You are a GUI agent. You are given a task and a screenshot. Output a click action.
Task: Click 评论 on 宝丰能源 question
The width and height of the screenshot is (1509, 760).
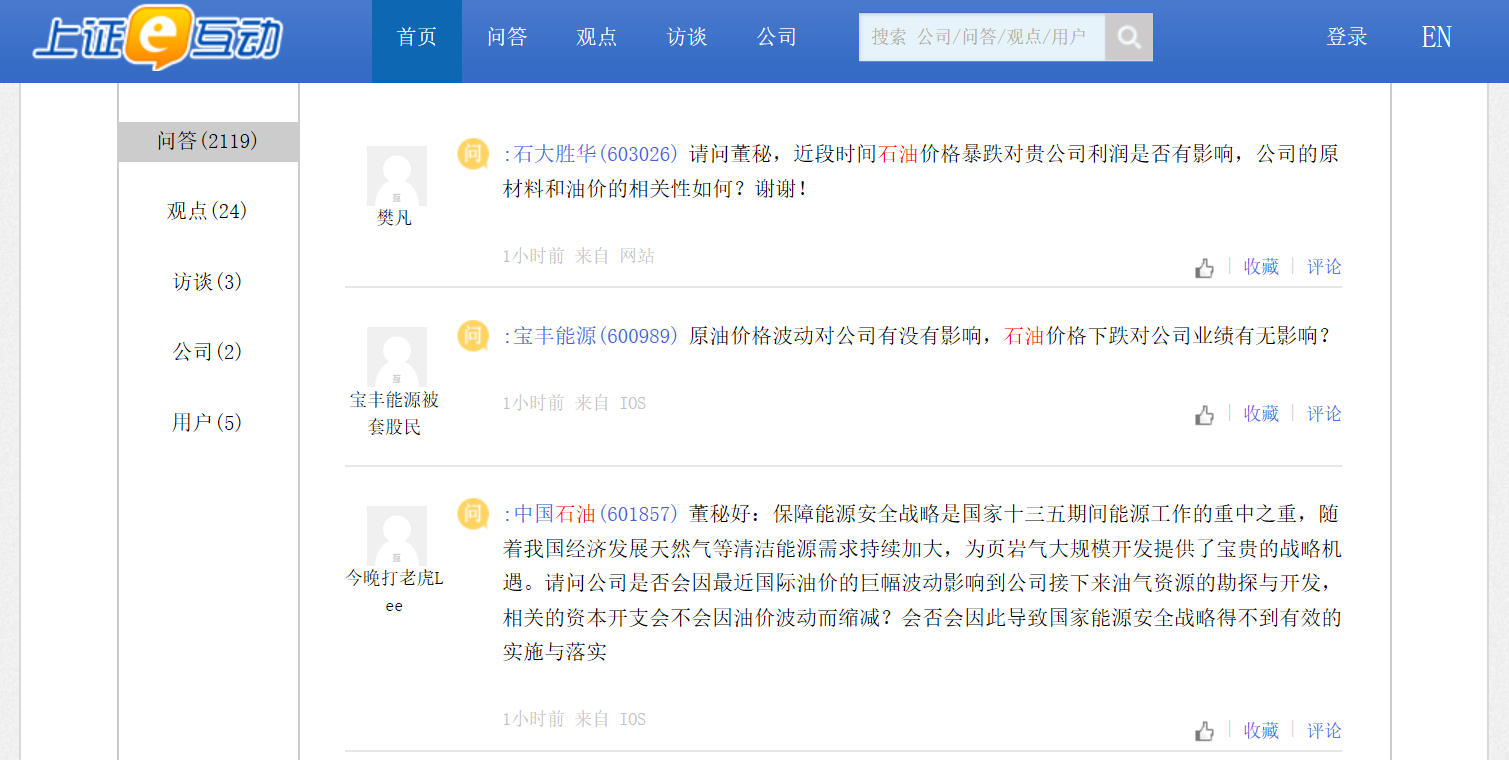pyautogui.click(x=1324, y=414)
